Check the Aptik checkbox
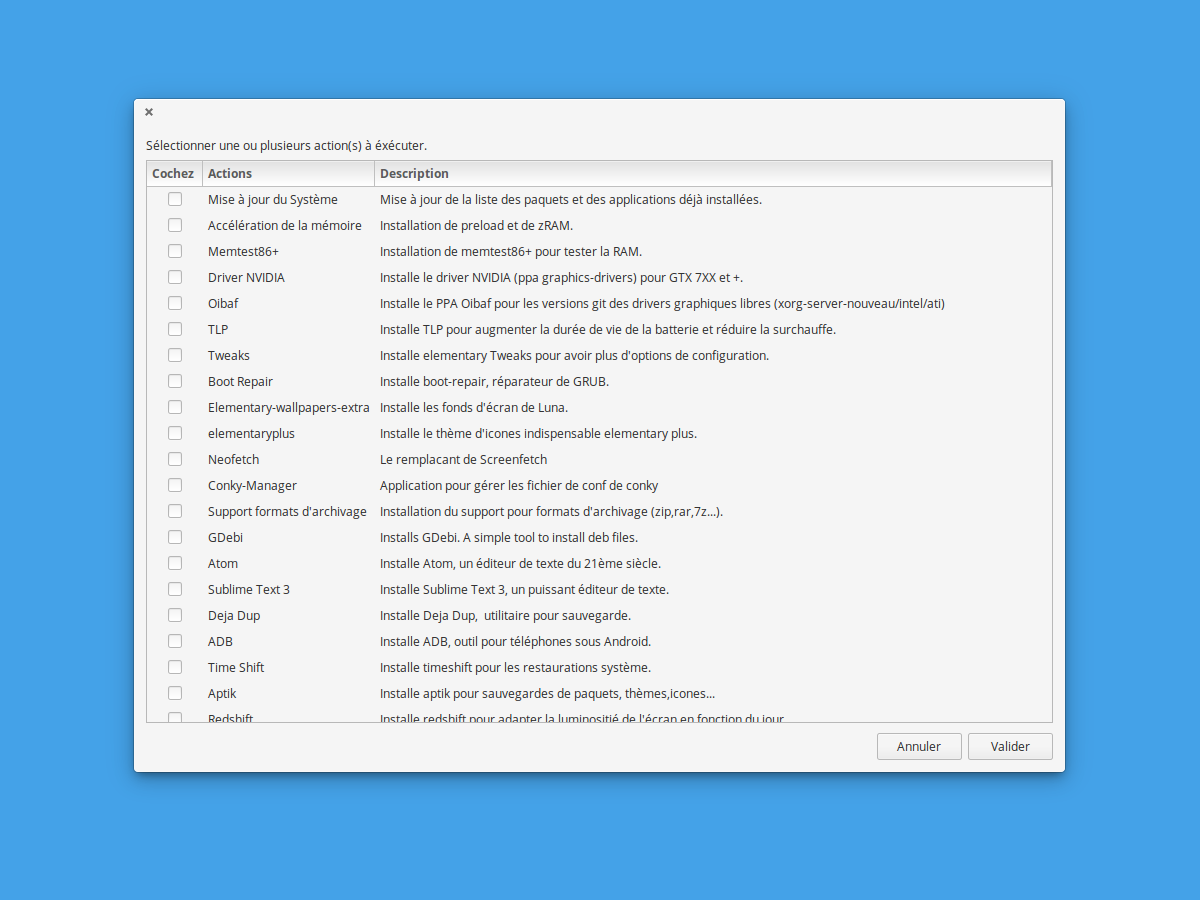 175,693
